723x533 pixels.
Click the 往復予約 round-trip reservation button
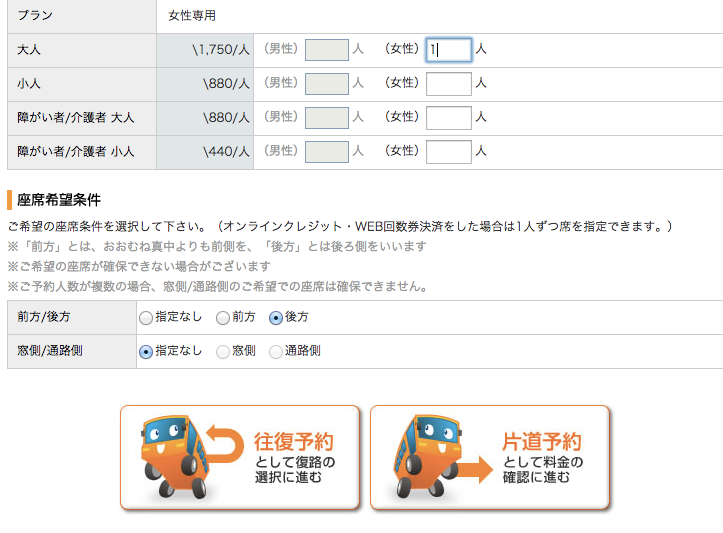[240, 457]
